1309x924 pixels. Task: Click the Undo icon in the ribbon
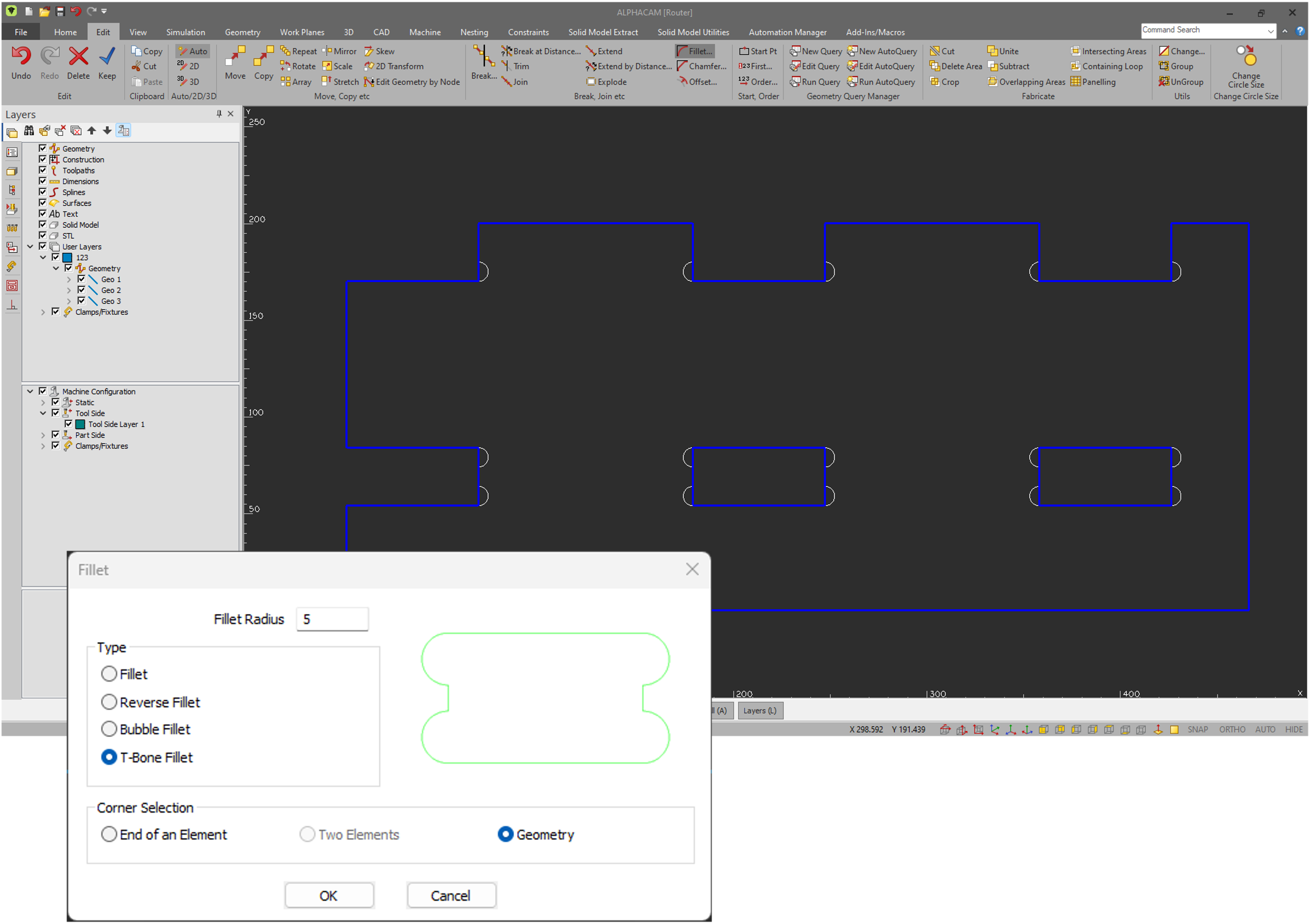click(21, 62)
